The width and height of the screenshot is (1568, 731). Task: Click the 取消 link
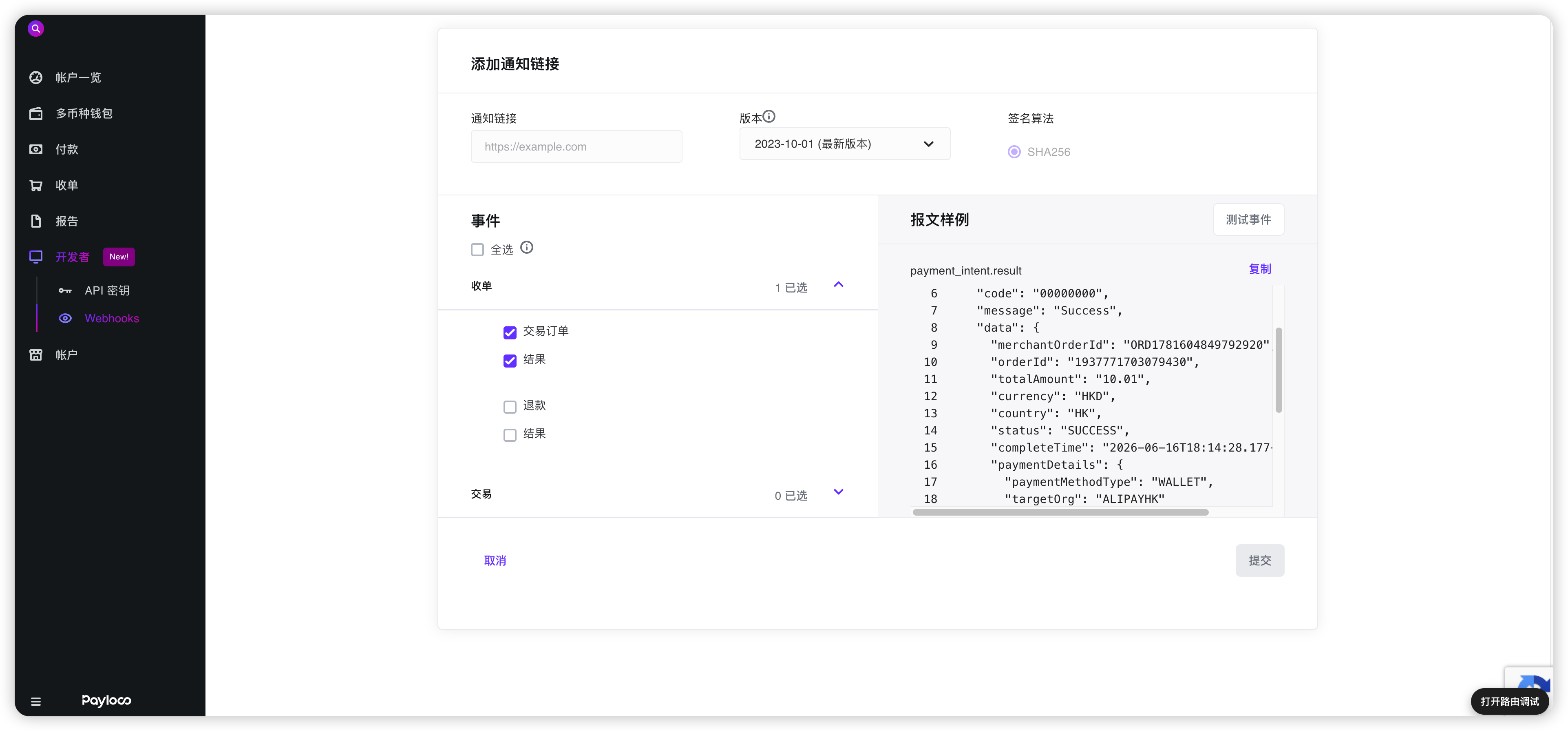495,560
